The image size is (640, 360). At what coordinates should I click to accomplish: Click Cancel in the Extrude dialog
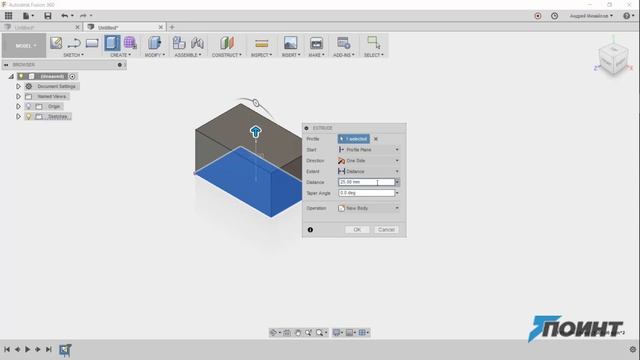click(386, 230)
